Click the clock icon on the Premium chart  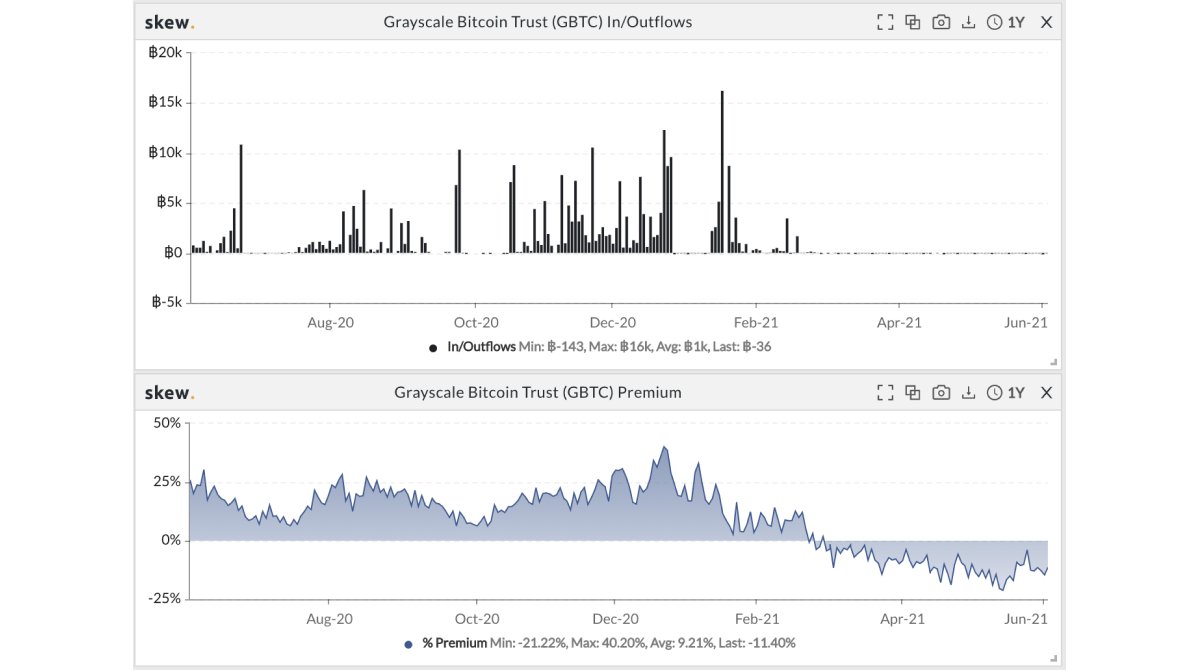click(x=995, y=392)
